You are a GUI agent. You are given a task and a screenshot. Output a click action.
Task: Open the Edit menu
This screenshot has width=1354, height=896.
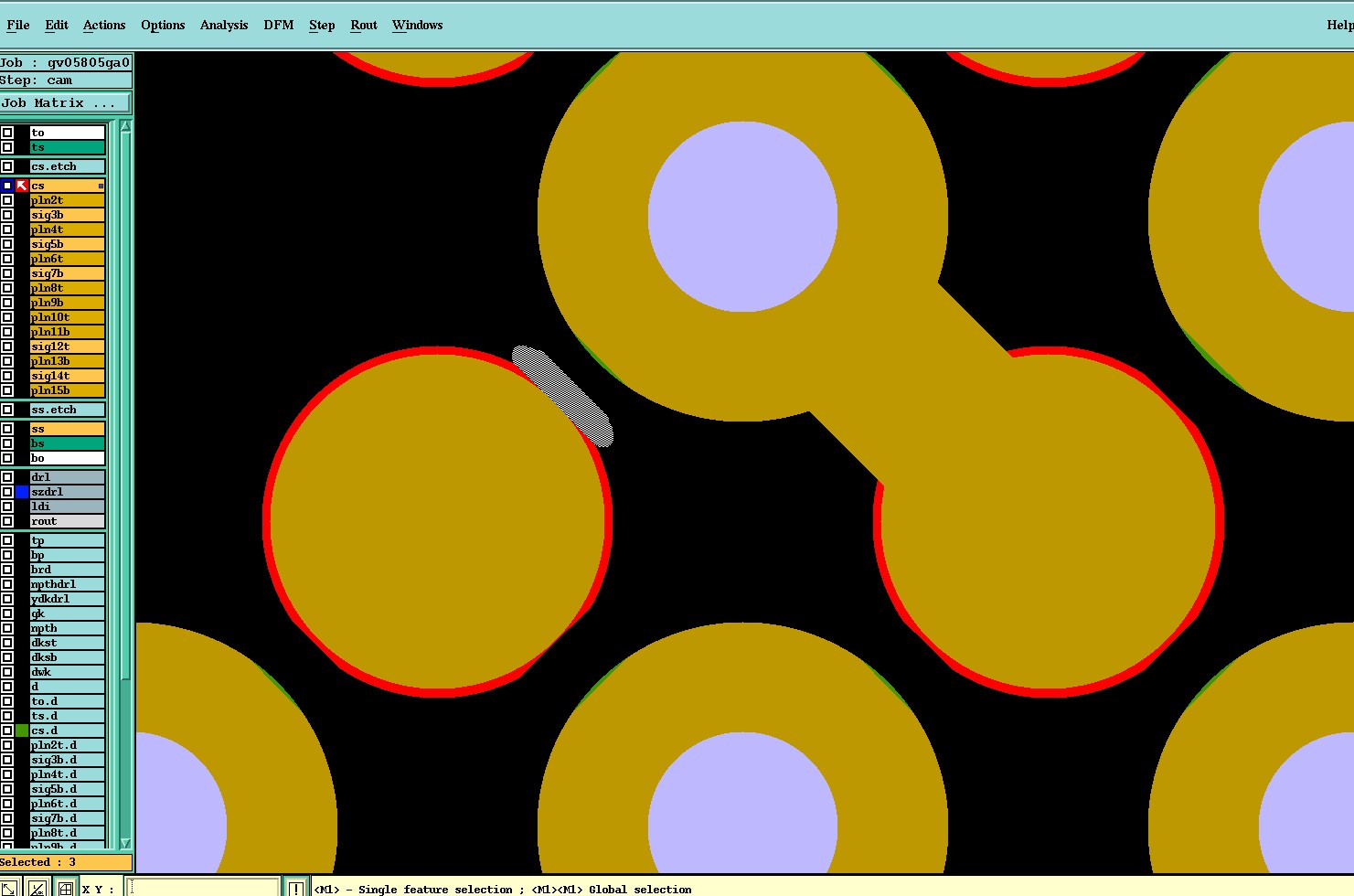(57, 25)
